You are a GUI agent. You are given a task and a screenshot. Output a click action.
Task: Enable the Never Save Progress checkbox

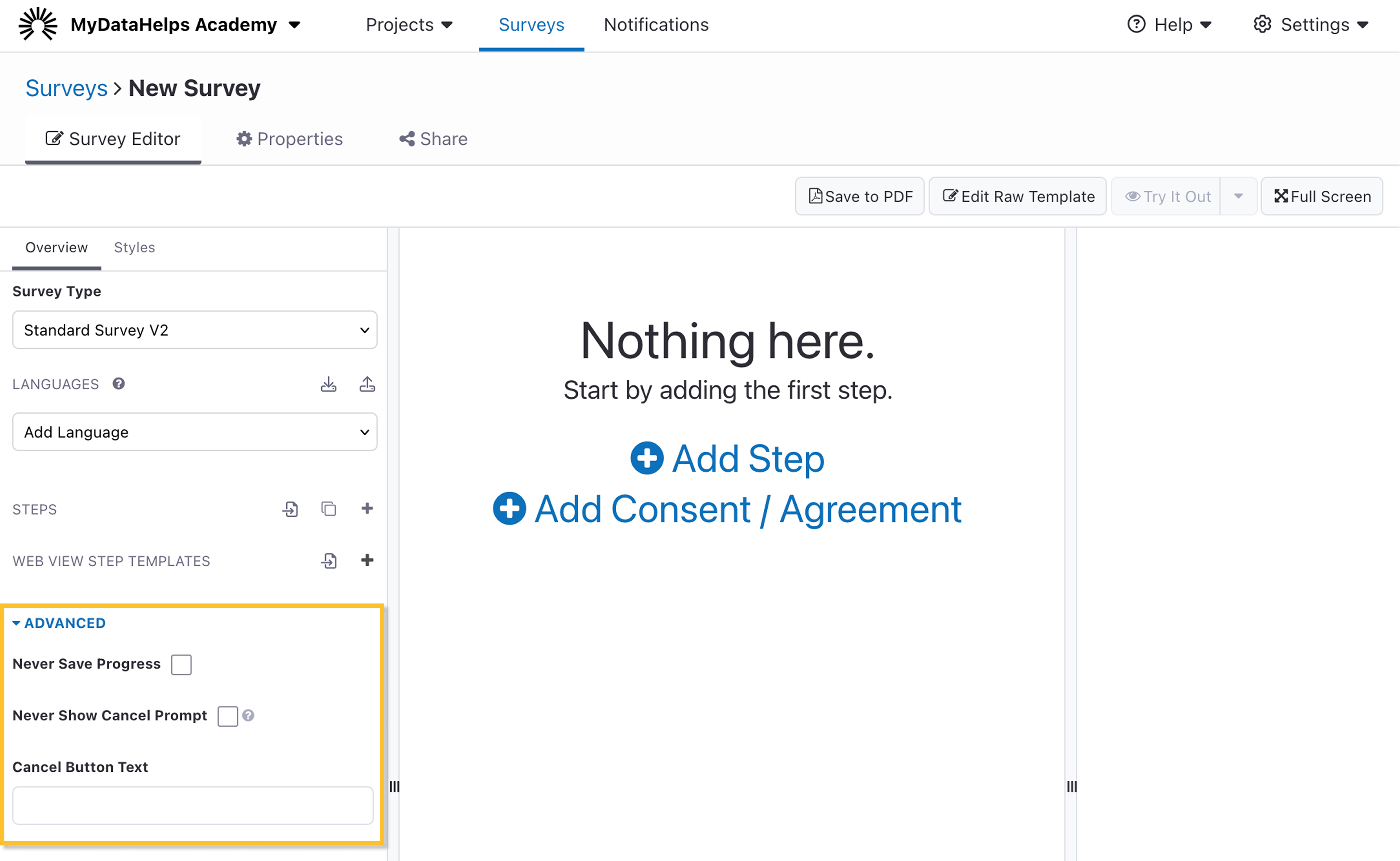tap(181, 665)
